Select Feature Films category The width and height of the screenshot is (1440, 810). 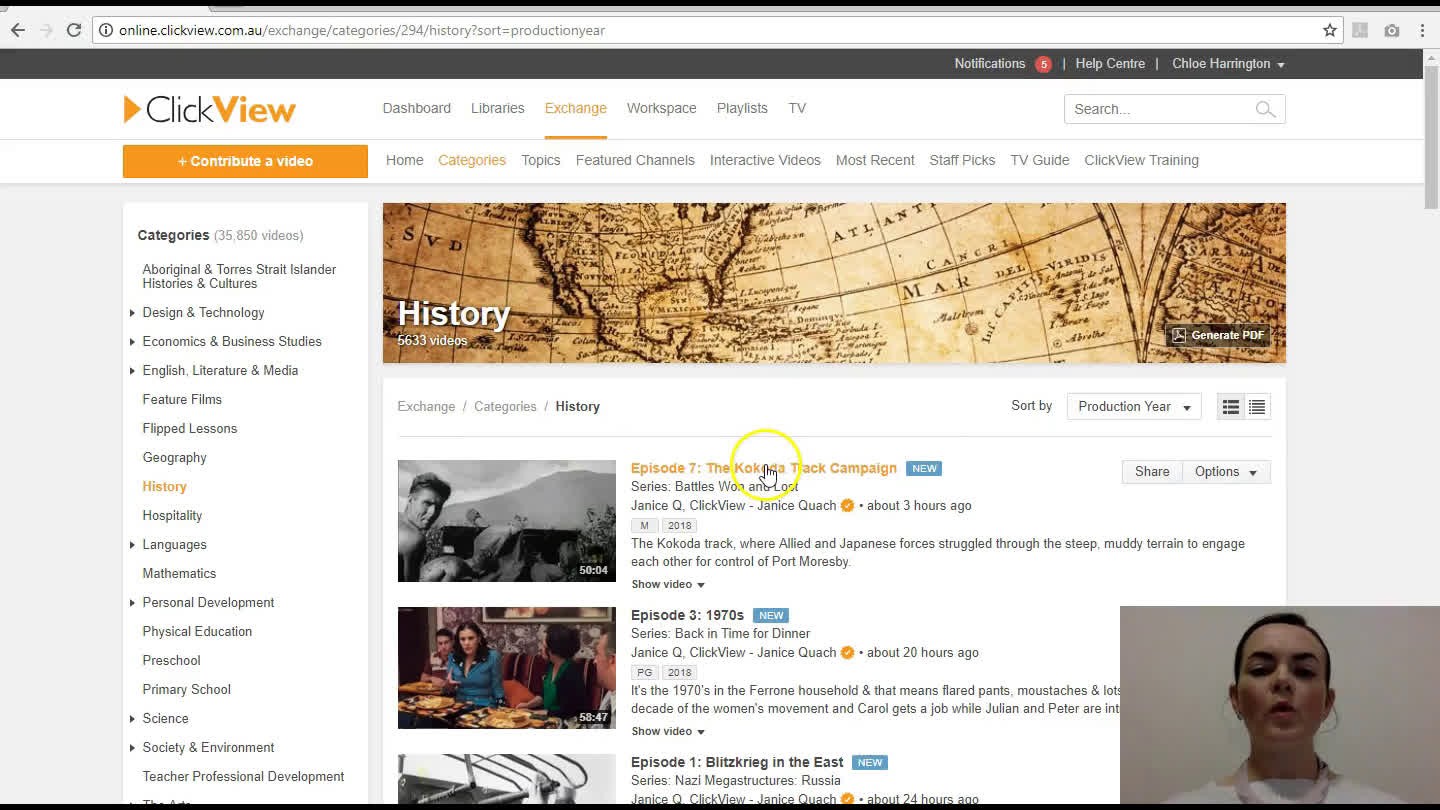[x=182, y=400]
